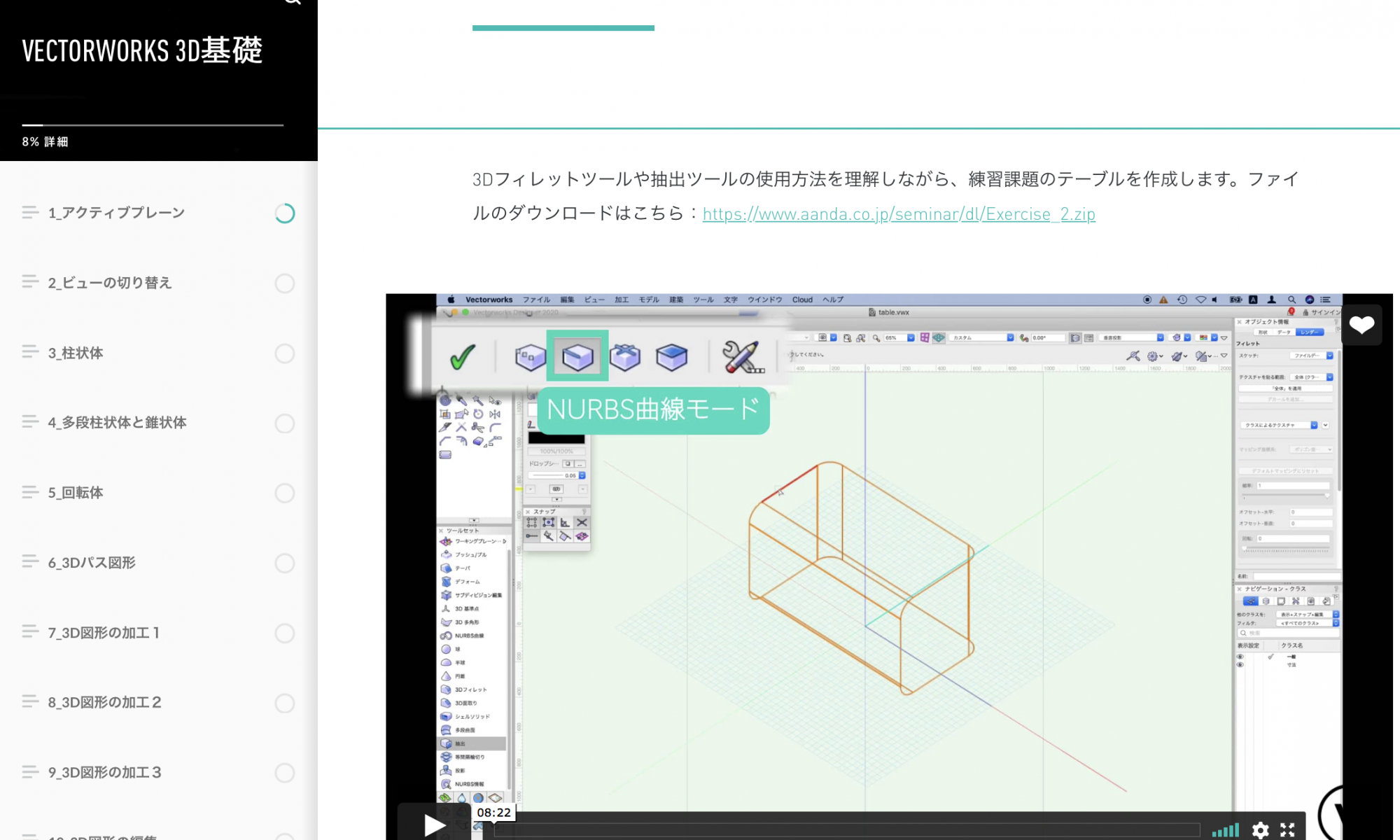Open lesson 2_ビューの切り替え
Image resolution: width=1400 pixels, height=840 pixels.
pyautogui.click(x=110, y=283)
